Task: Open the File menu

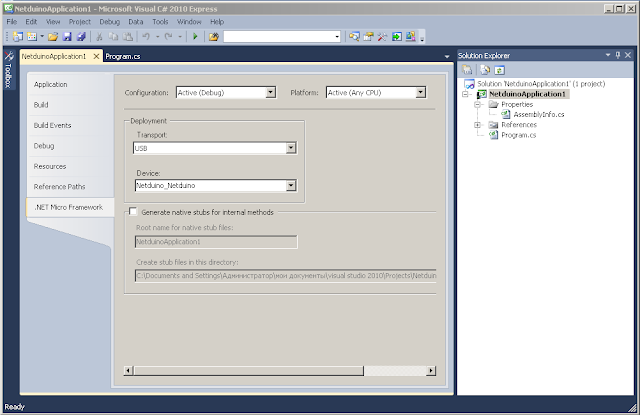Action: point(11,22)
